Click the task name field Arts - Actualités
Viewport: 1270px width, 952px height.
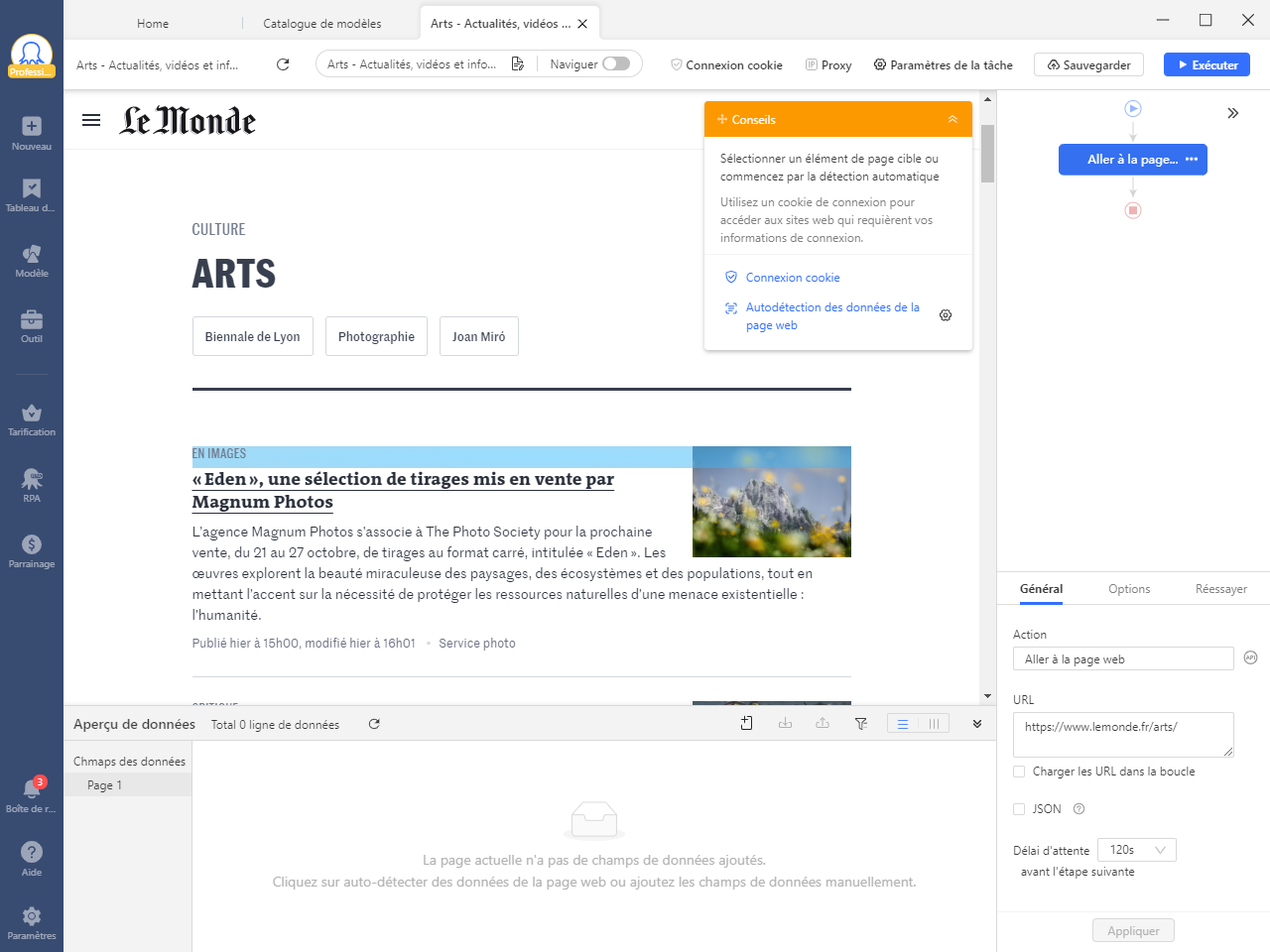coord(158,65)
